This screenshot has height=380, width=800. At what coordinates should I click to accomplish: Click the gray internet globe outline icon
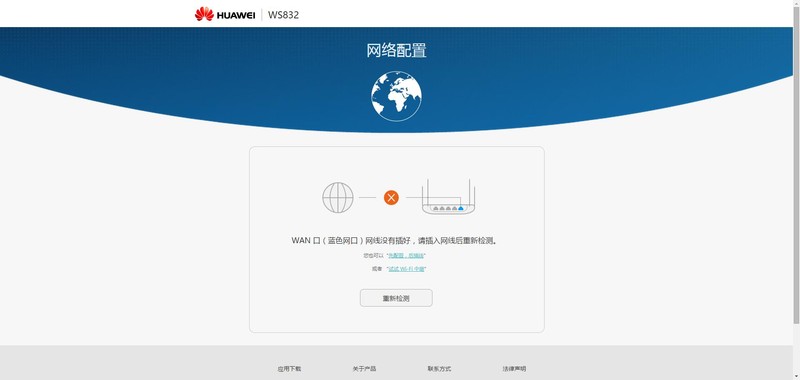[x=338, y=197]
